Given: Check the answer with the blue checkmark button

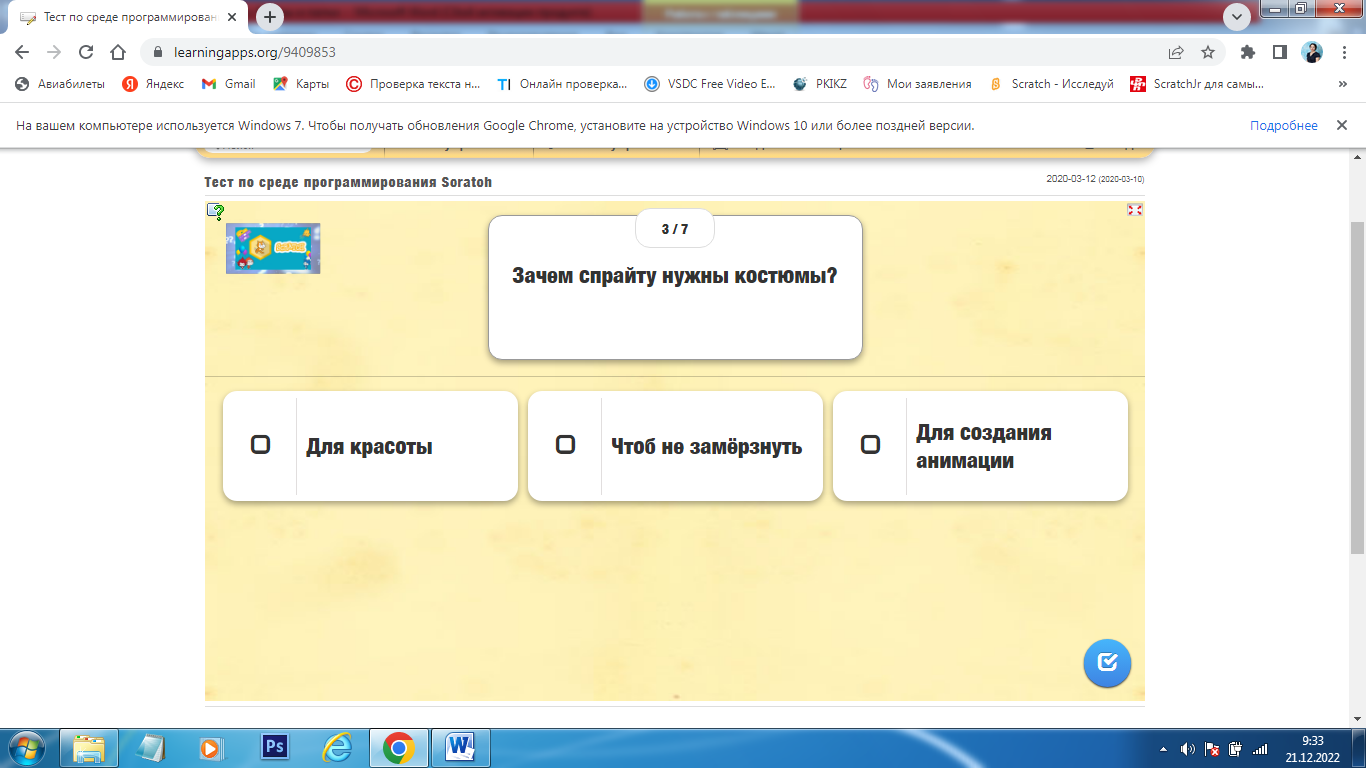Looking at the screenshot, I should coord(1107,663).
